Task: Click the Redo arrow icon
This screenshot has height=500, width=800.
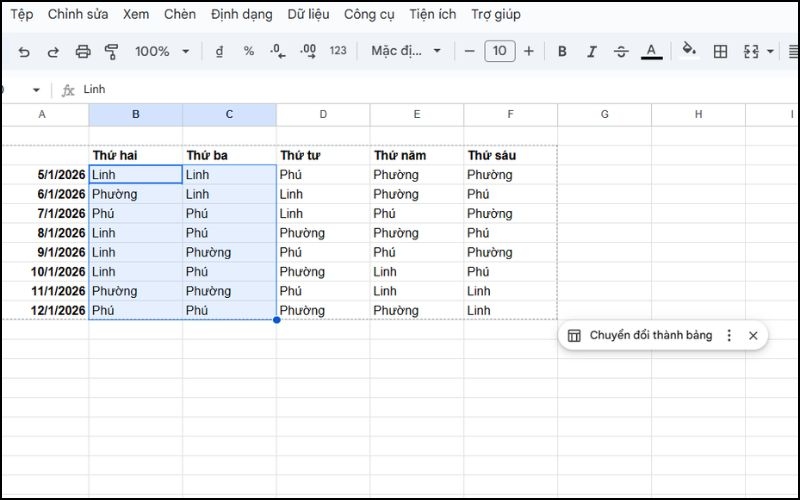Action: pos(53,51)
